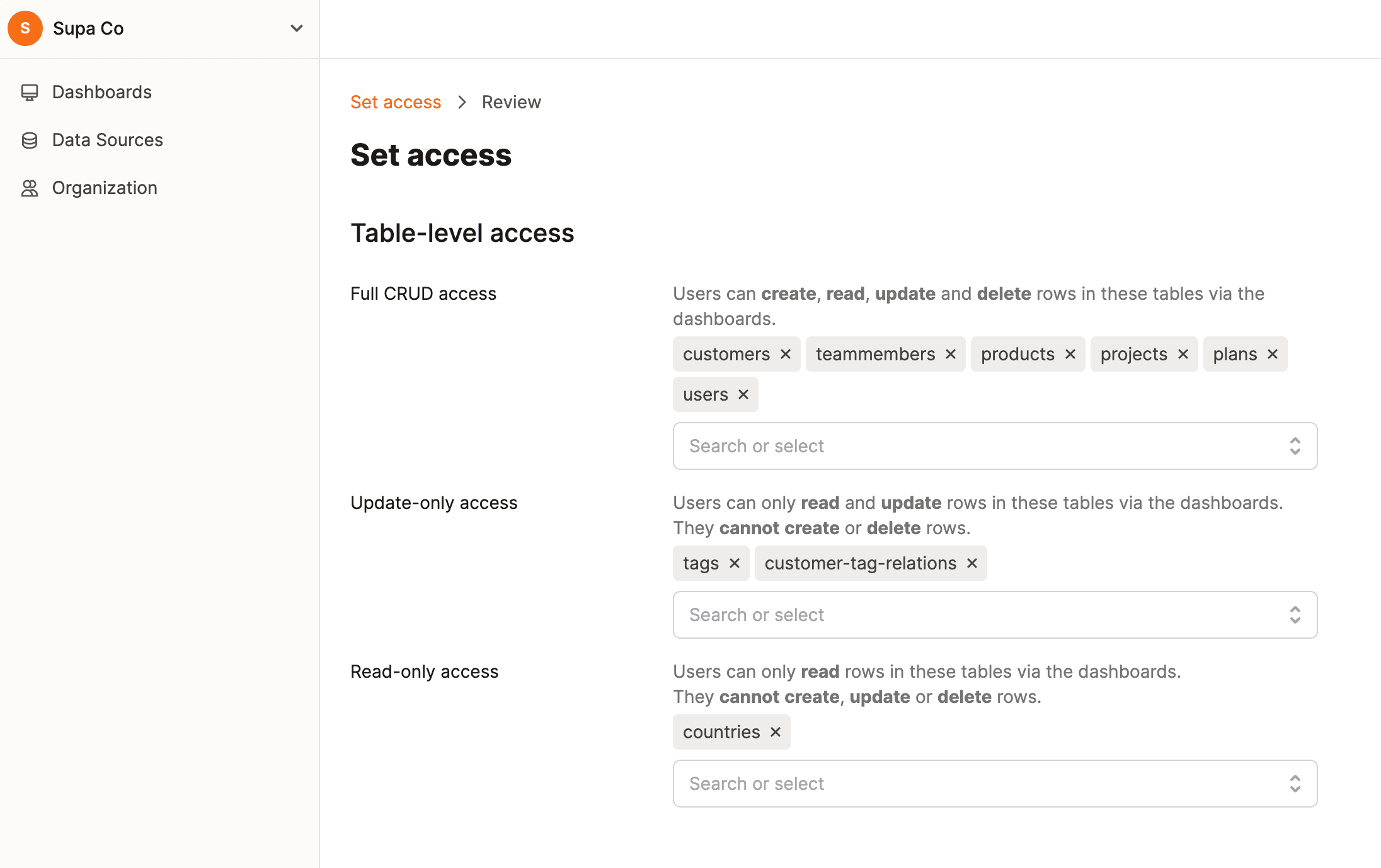
Task: Remove the tags tag from Update-only access
Action: tap(734, 563)
